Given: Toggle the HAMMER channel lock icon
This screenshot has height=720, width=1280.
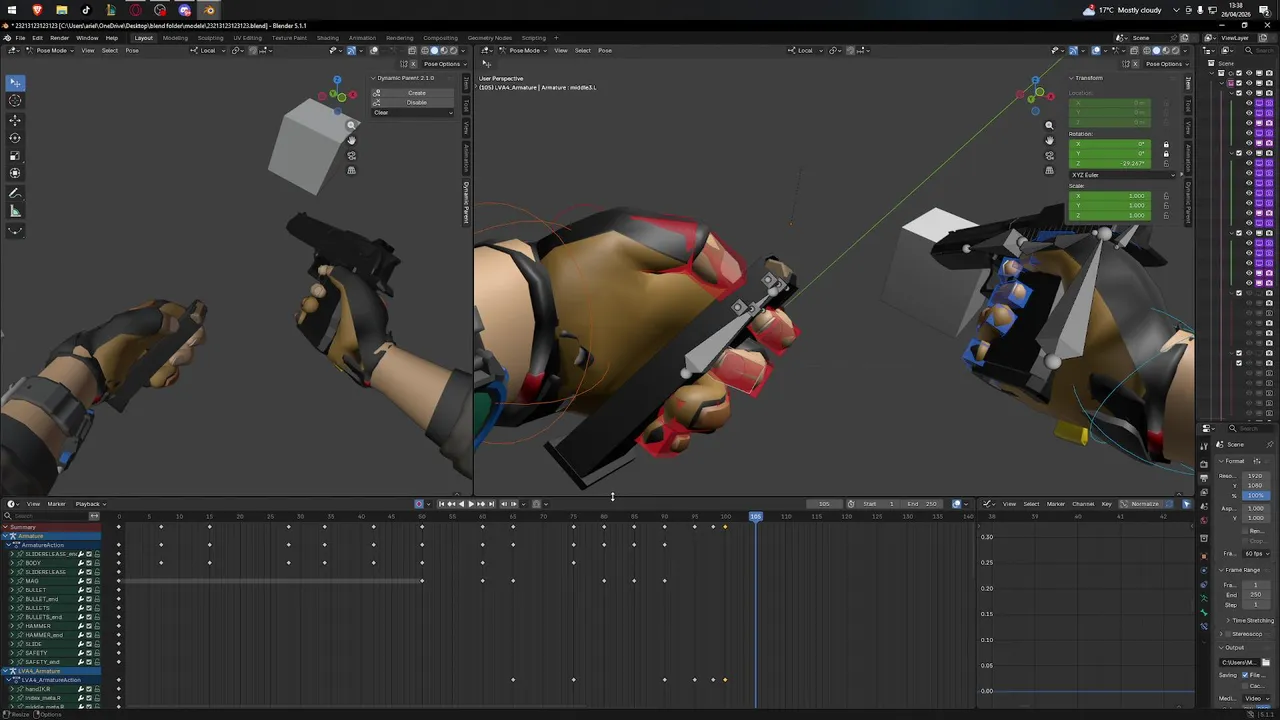Looking at the screenshot, I should point(97,626).
